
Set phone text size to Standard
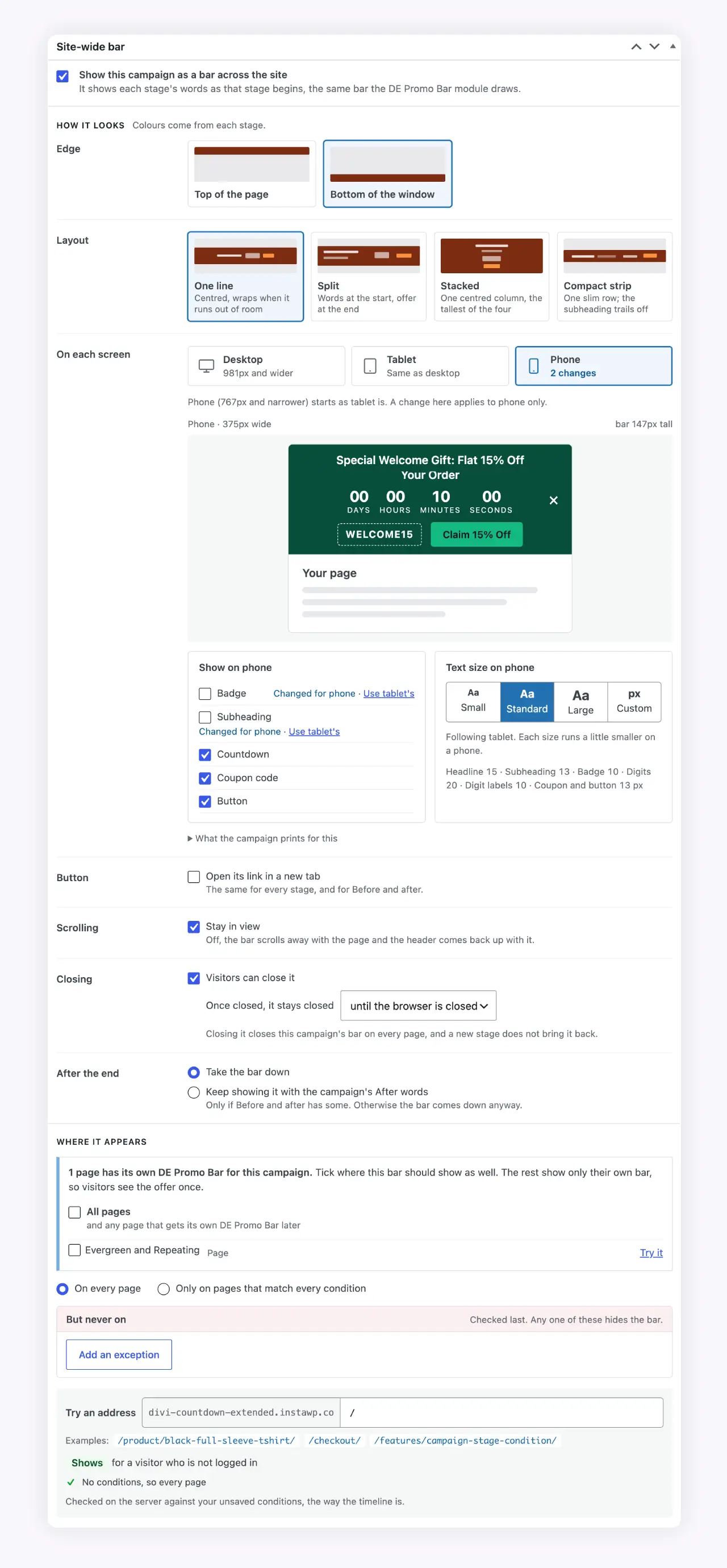[527, 701]
